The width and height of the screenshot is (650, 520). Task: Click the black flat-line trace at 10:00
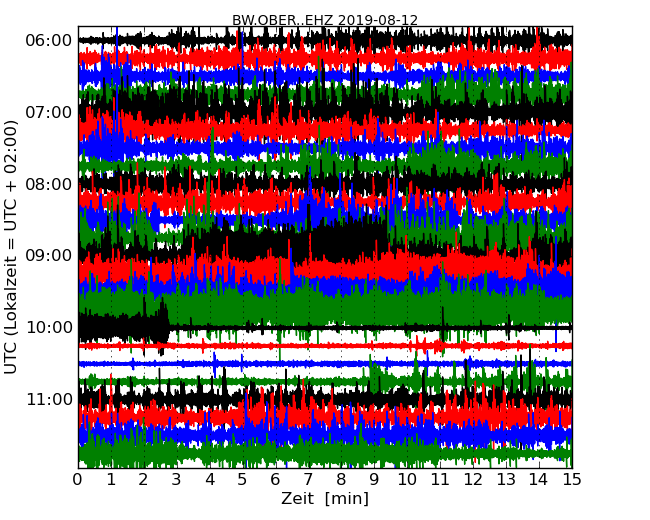coord(371,328)
